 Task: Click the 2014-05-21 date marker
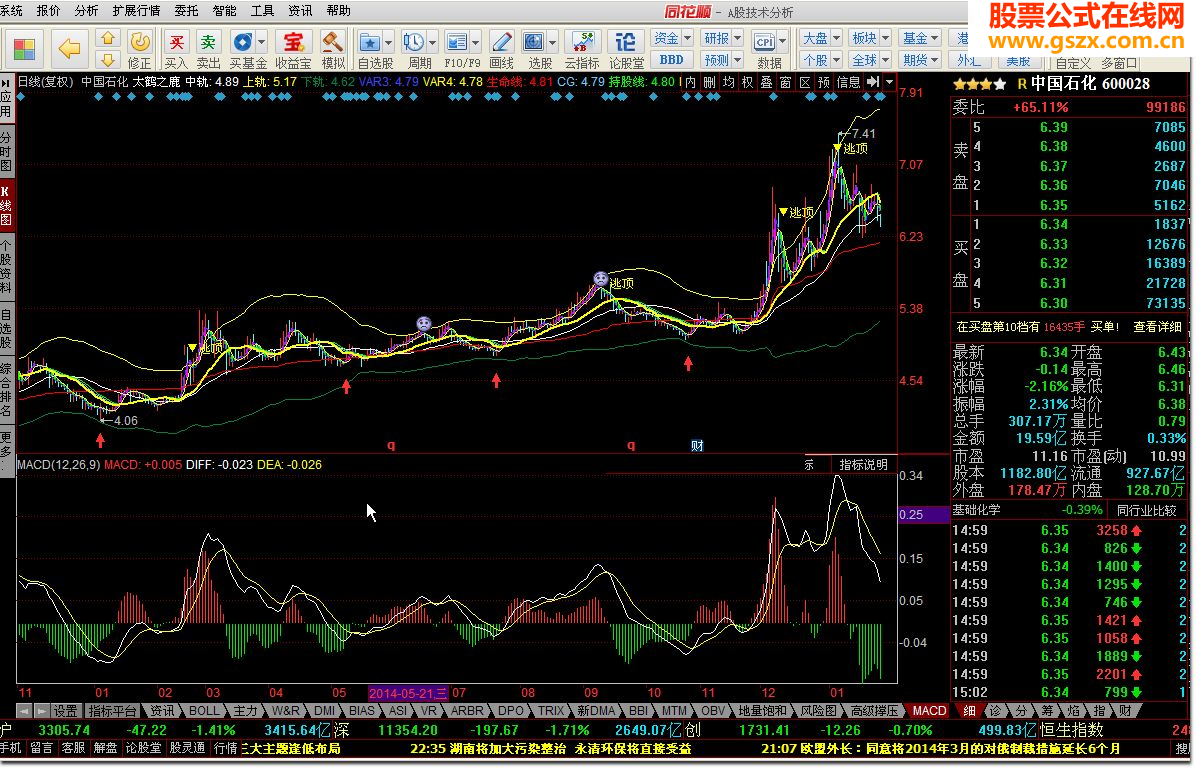[409, 693]
